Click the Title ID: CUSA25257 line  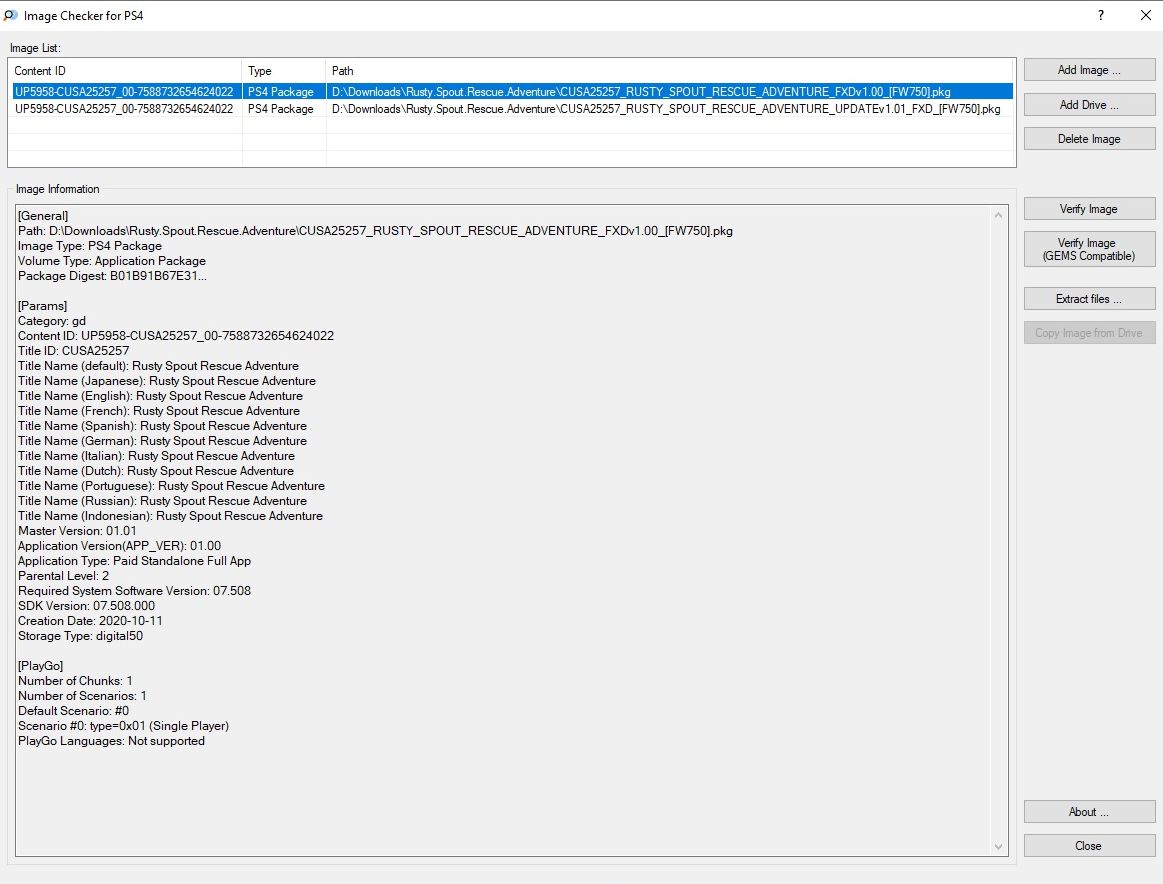point(73,351)
